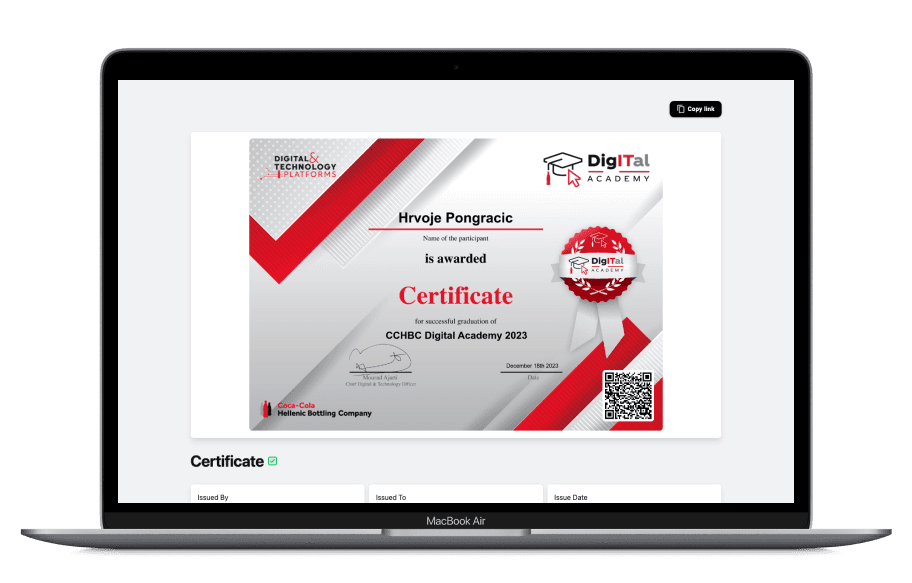Click the December 18th 2023 date
Screen dimensions: 912x583
click(x=533, y=366)
